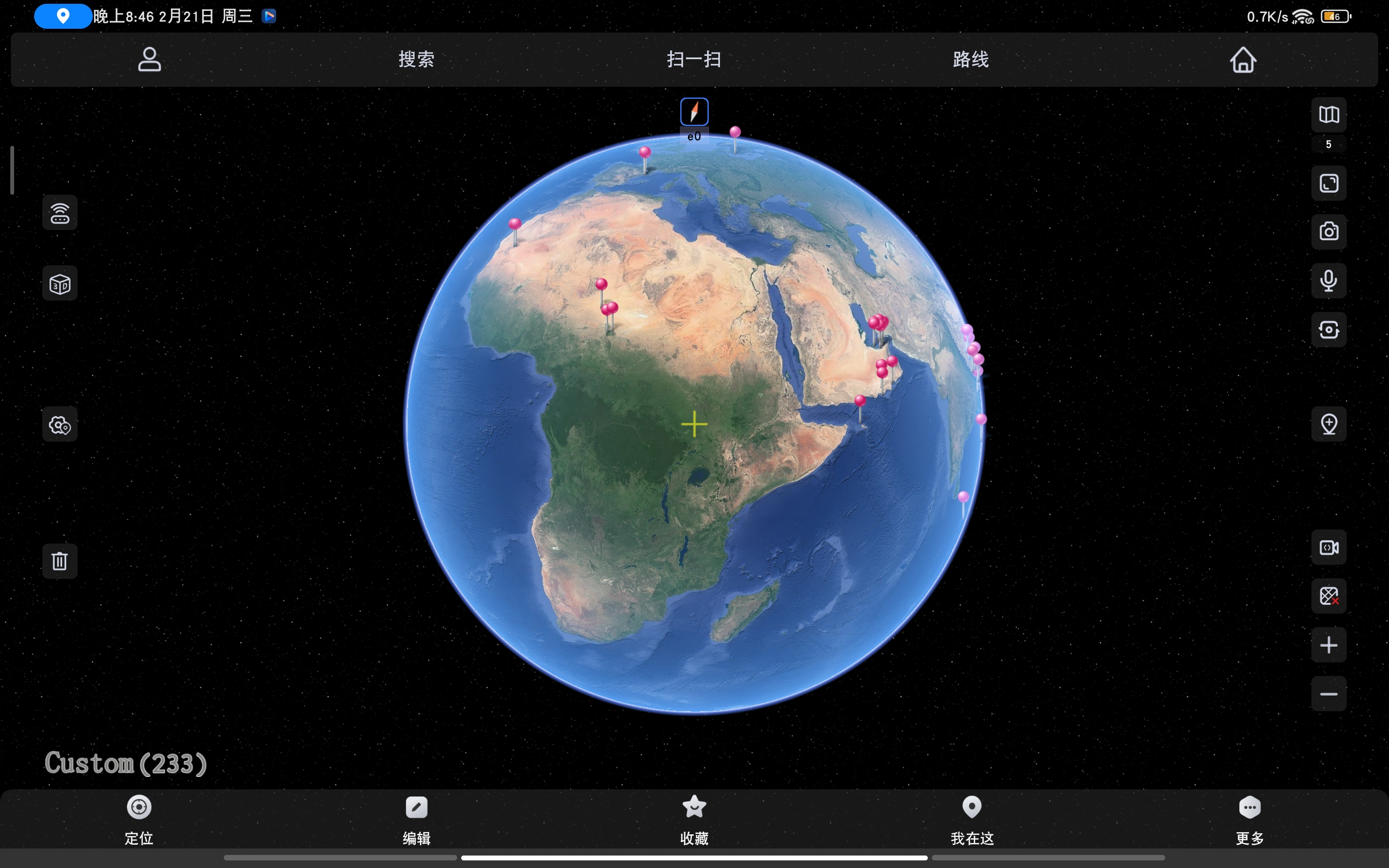1389x868 pixels.
Task: Click the battery indicator
Action: 1336,17
